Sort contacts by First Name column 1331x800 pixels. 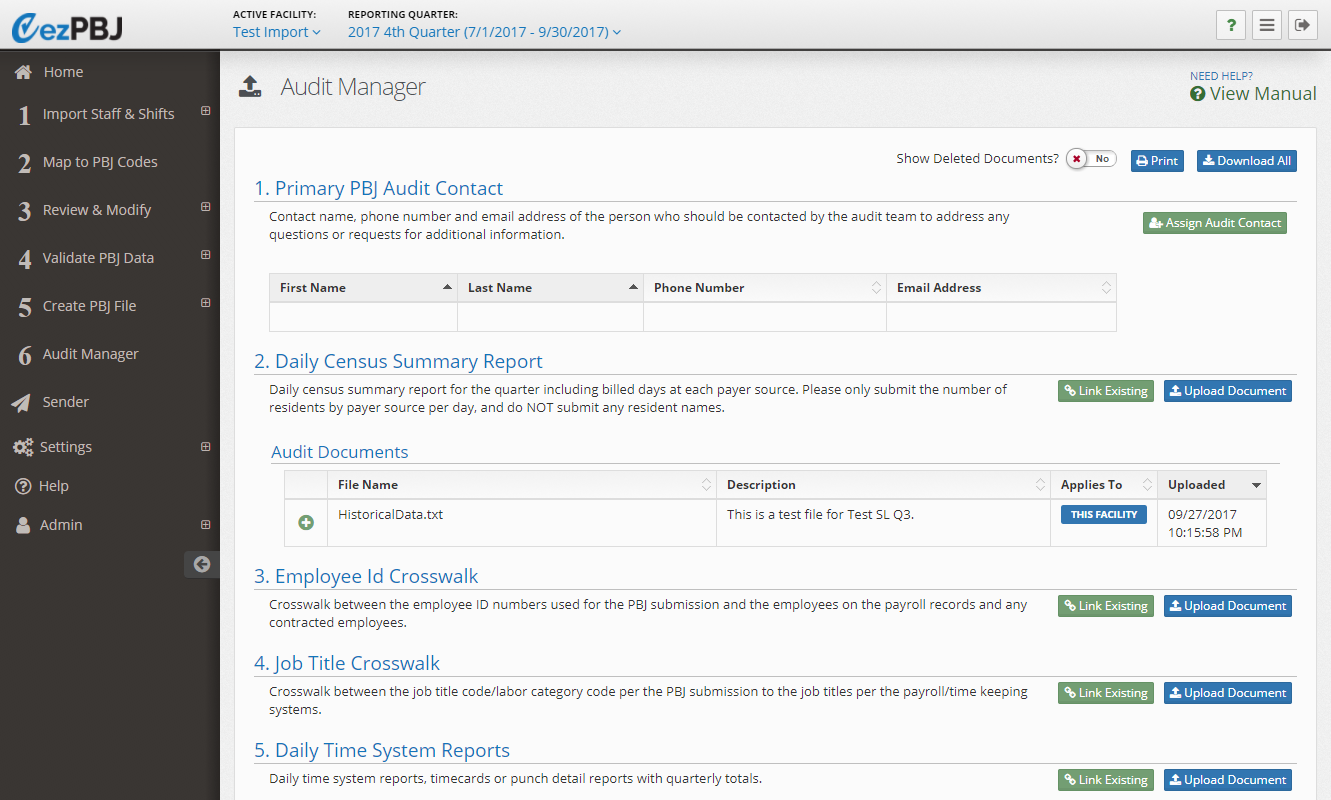363,288
